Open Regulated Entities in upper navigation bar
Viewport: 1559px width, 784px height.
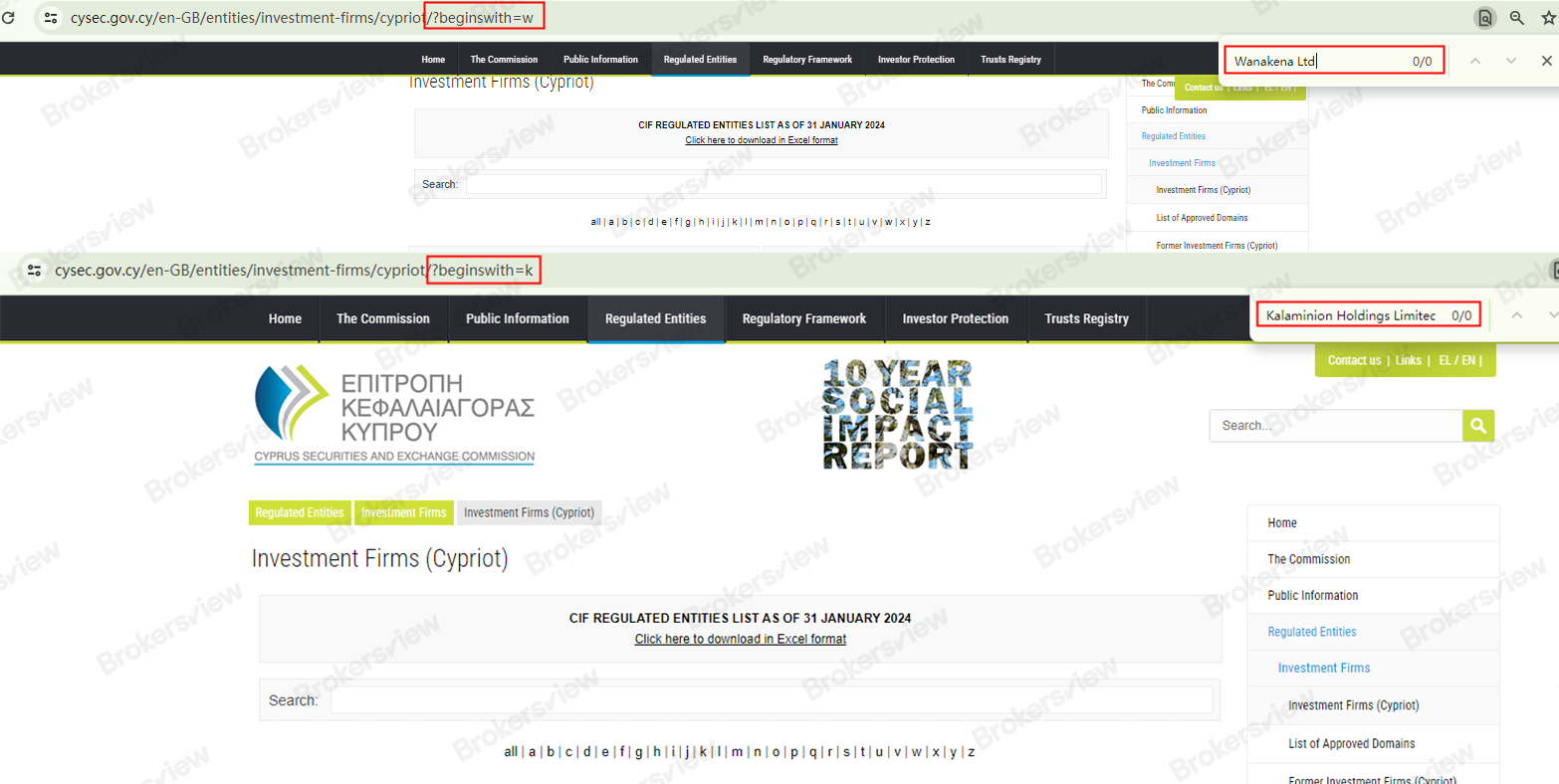point(700,60)
